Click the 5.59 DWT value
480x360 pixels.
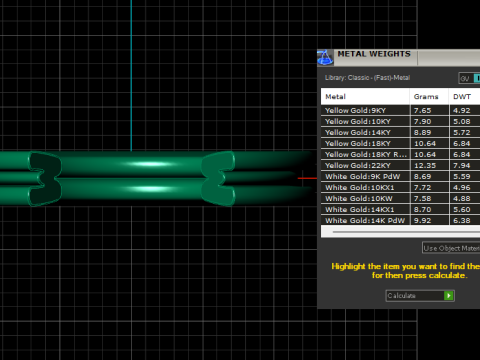tap(462, 176)
